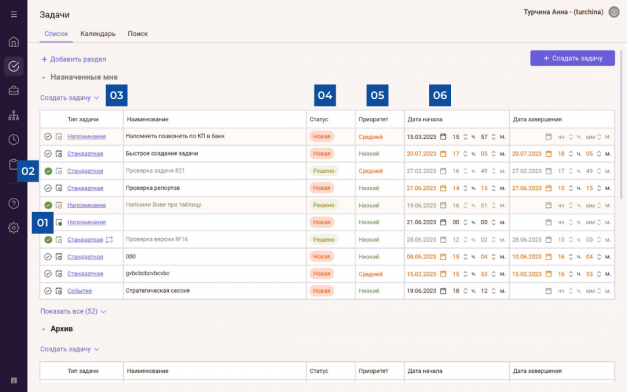Image resolution: width=627 pixels, height=392 pixels.
Task: Click task card icon in empty-name reminder row
Action: coord(59,222)
